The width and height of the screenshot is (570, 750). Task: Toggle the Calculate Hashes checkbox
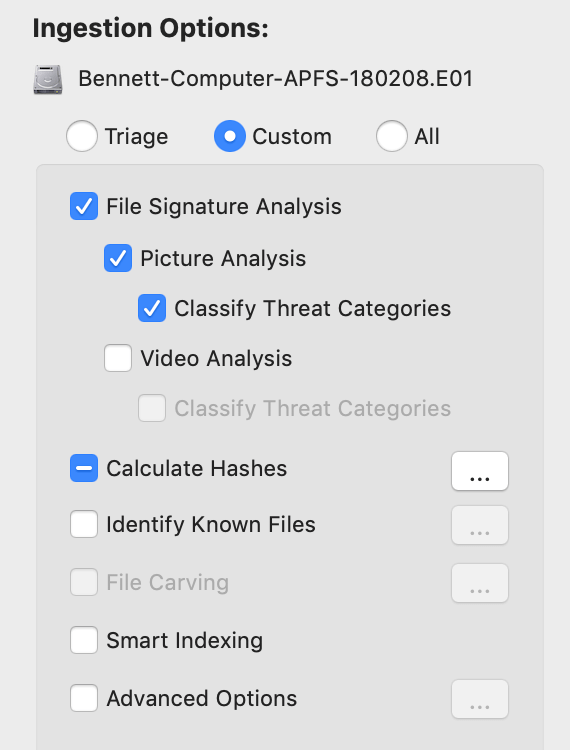(x=84, y=468)
